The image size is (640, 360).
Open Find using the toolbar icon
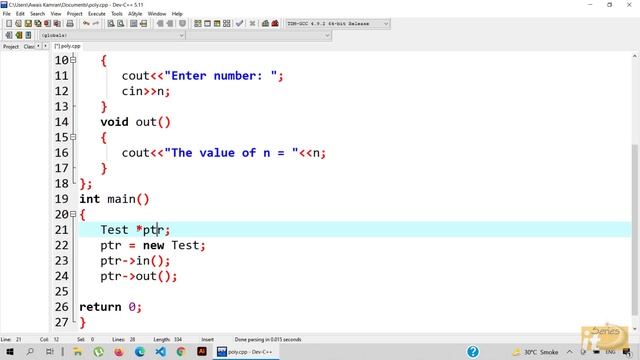[x=111, y=24]
